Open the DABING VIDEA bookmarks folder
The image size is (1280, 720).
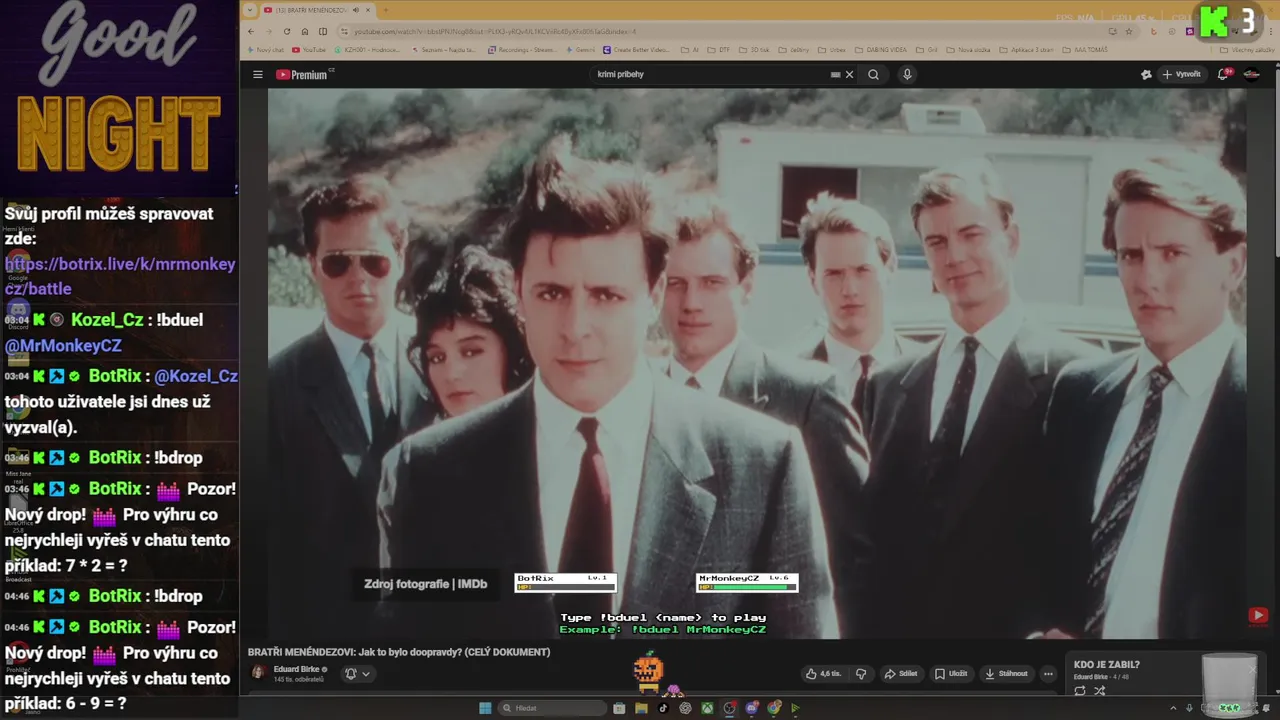(x=879, y=49)
